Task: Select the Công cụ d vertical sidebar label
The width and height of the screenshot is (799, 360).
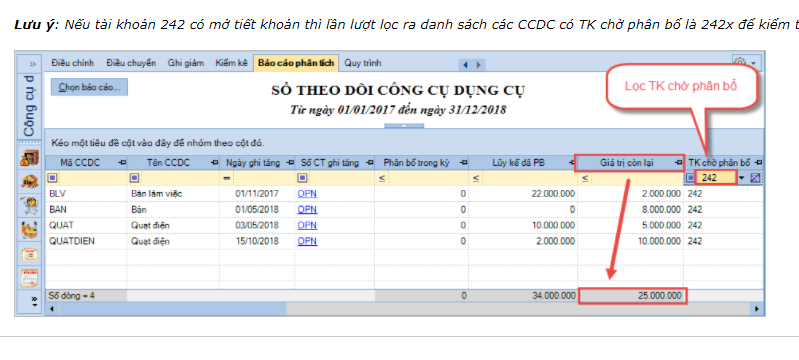Action: coord(30,106)
